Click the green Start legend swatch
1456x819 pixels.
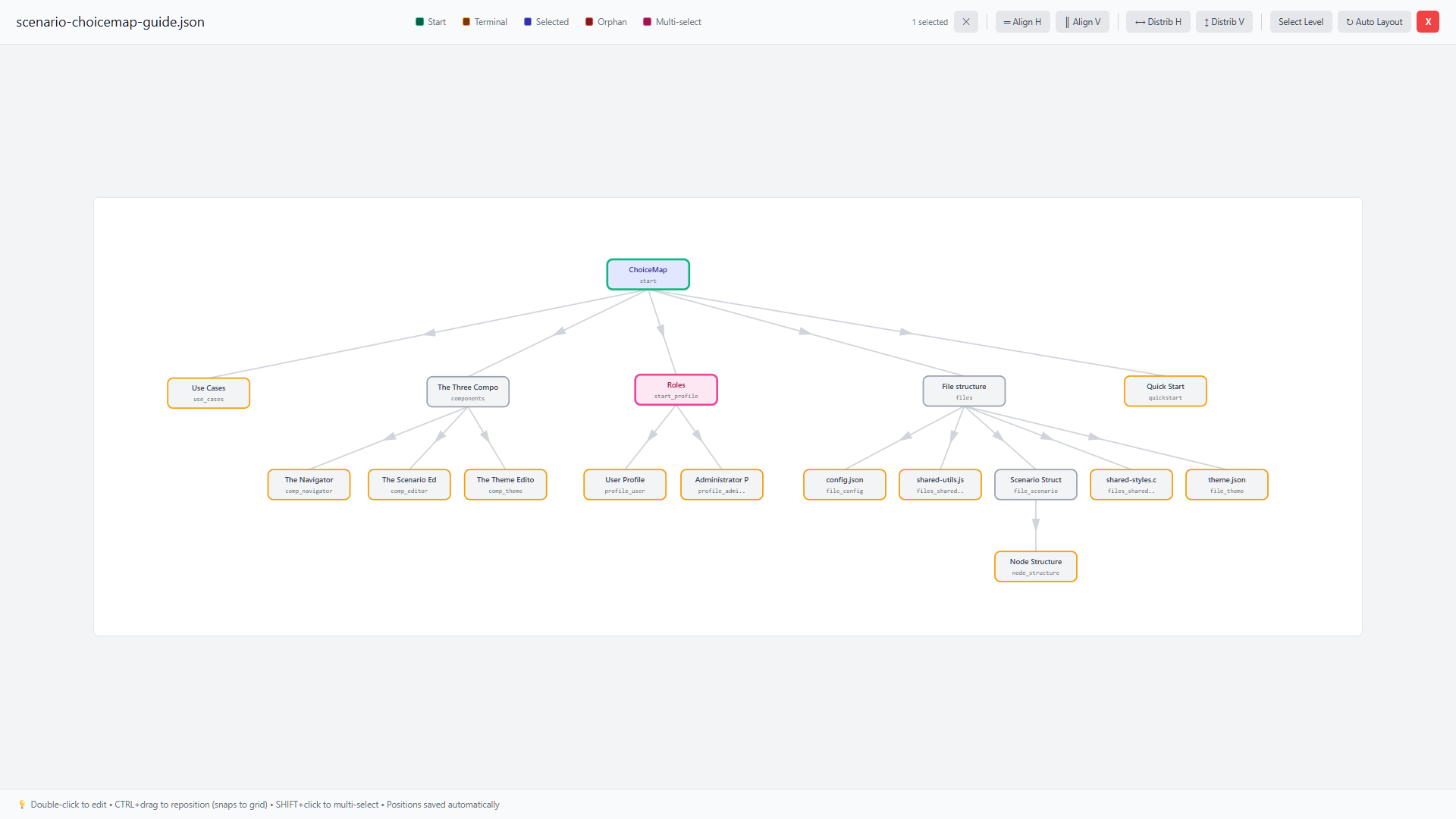click(x=420, y=22)
